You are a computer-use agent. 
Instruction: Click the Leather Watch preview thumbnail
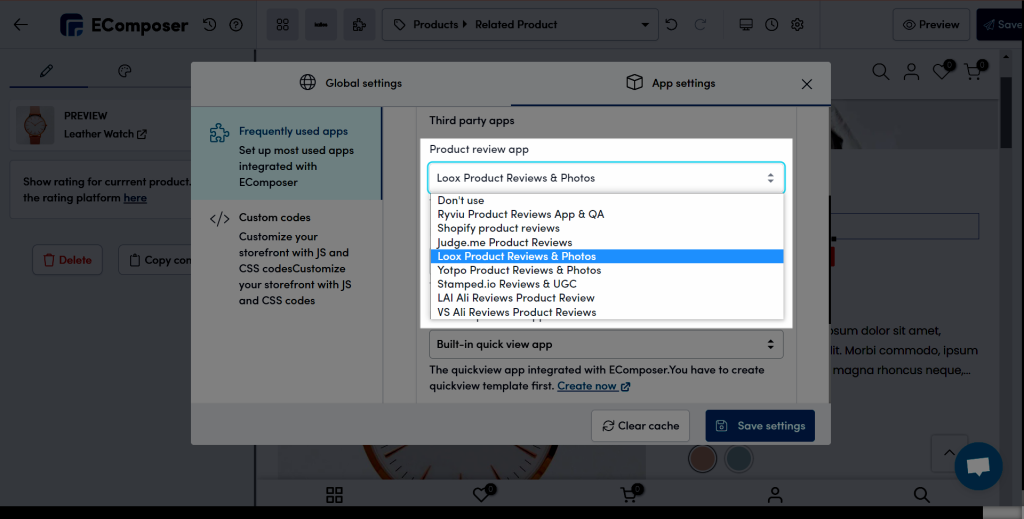pyautogui.click(x=35, y=125)
